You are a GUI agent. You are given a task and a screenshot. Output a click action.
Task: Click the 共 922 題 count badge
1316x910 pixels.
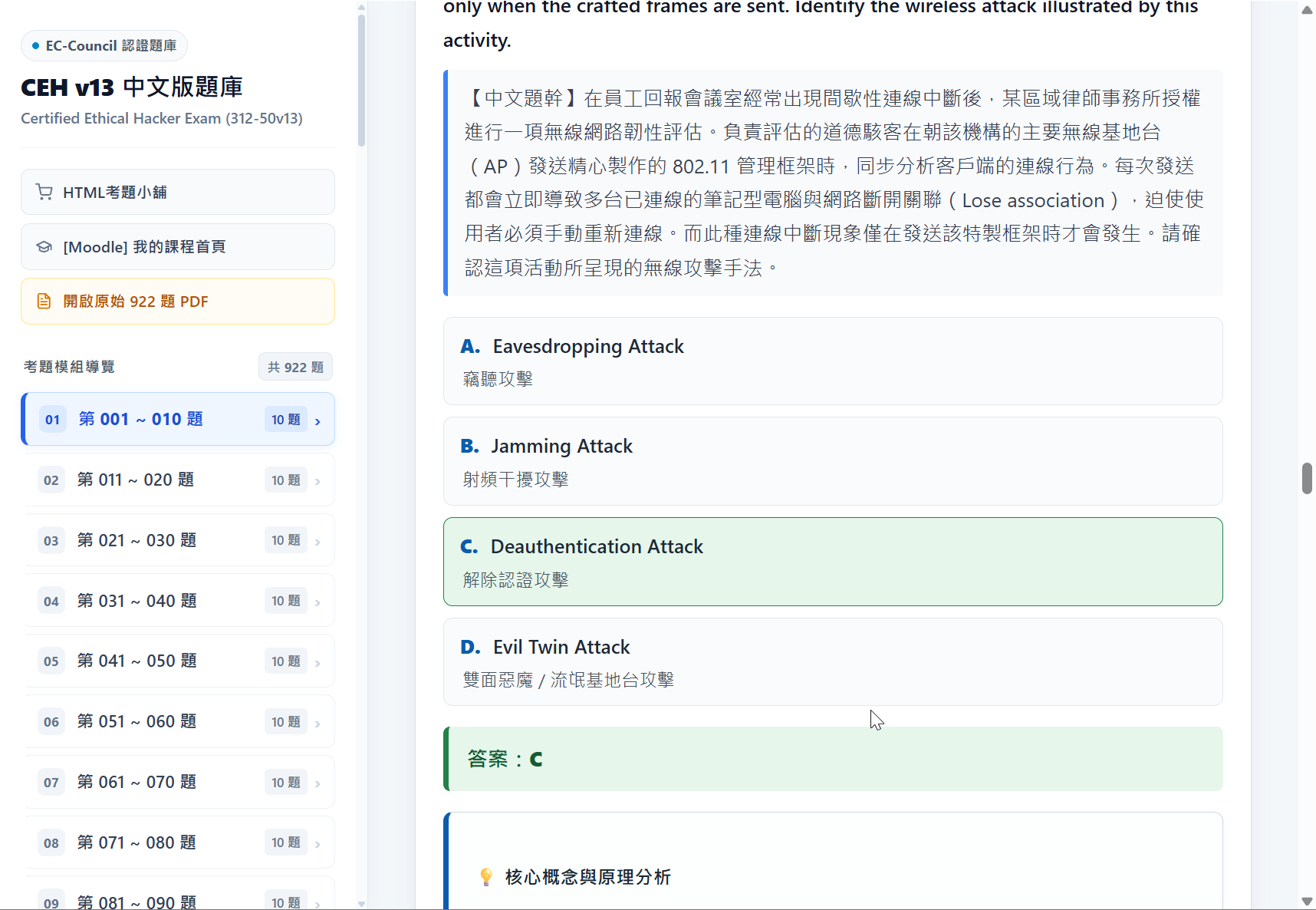(295, 367)
